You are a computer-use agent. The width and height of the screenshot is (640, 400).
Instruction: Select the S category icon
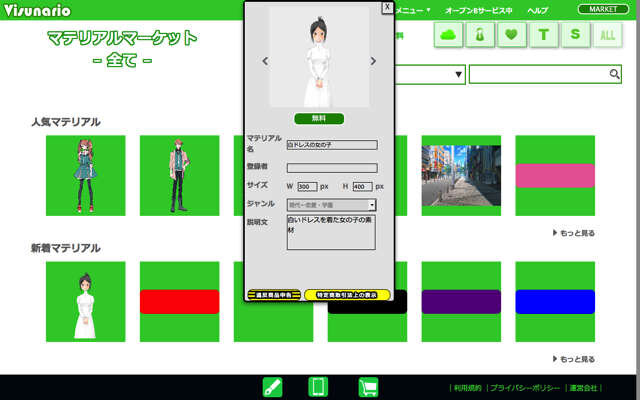(576, 35)
